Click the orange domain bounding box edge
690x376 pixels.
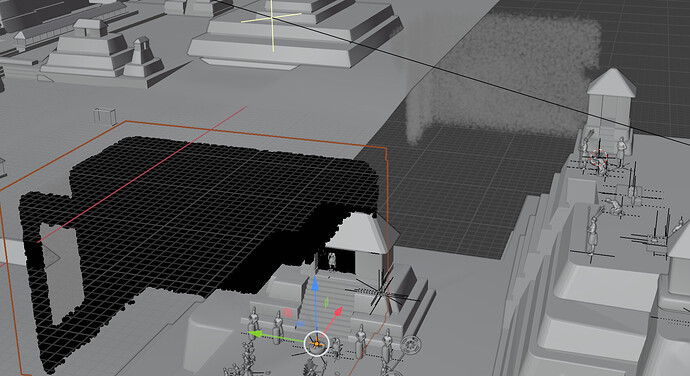[x=255, y=134]
